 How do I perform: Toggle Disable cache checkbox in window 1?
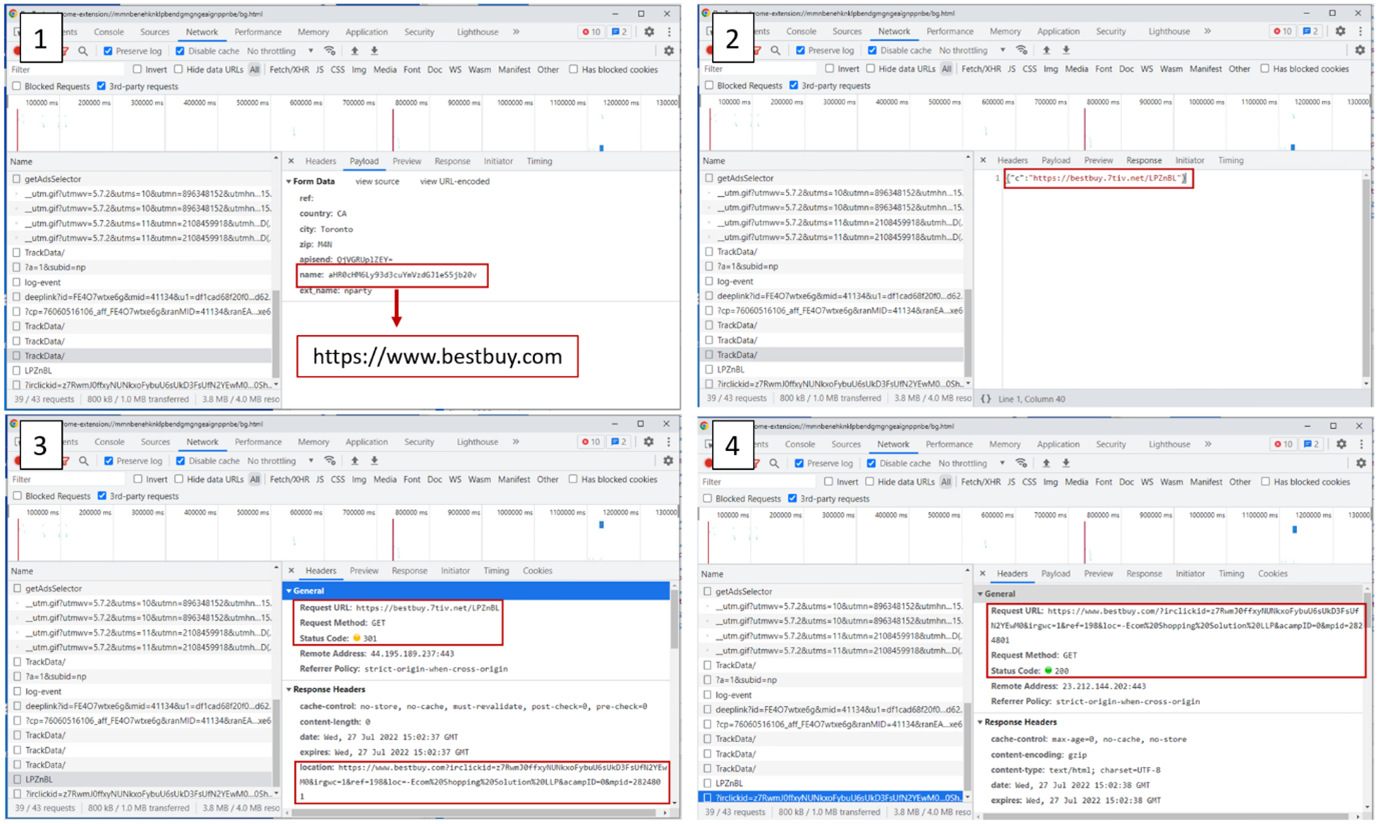click(x=180, y=51)
